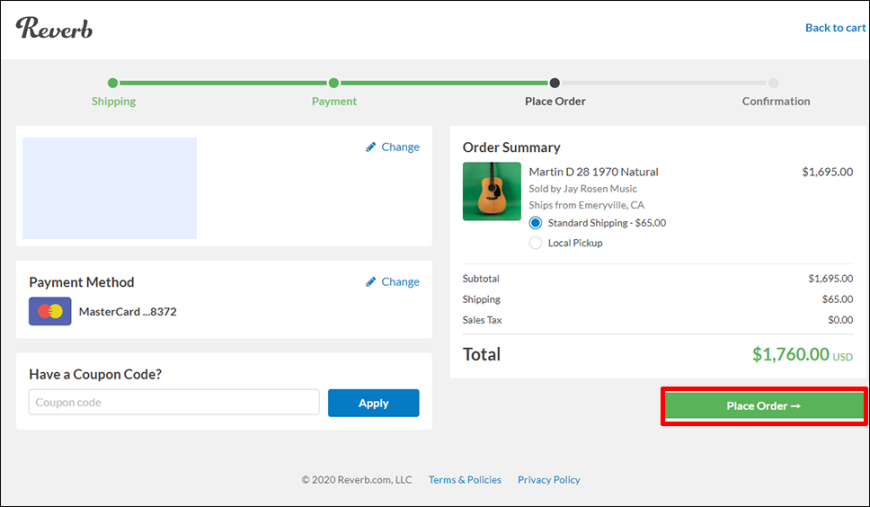Click the Back to cart link
The image size is (870, 507).
click(x=835, y=28)
